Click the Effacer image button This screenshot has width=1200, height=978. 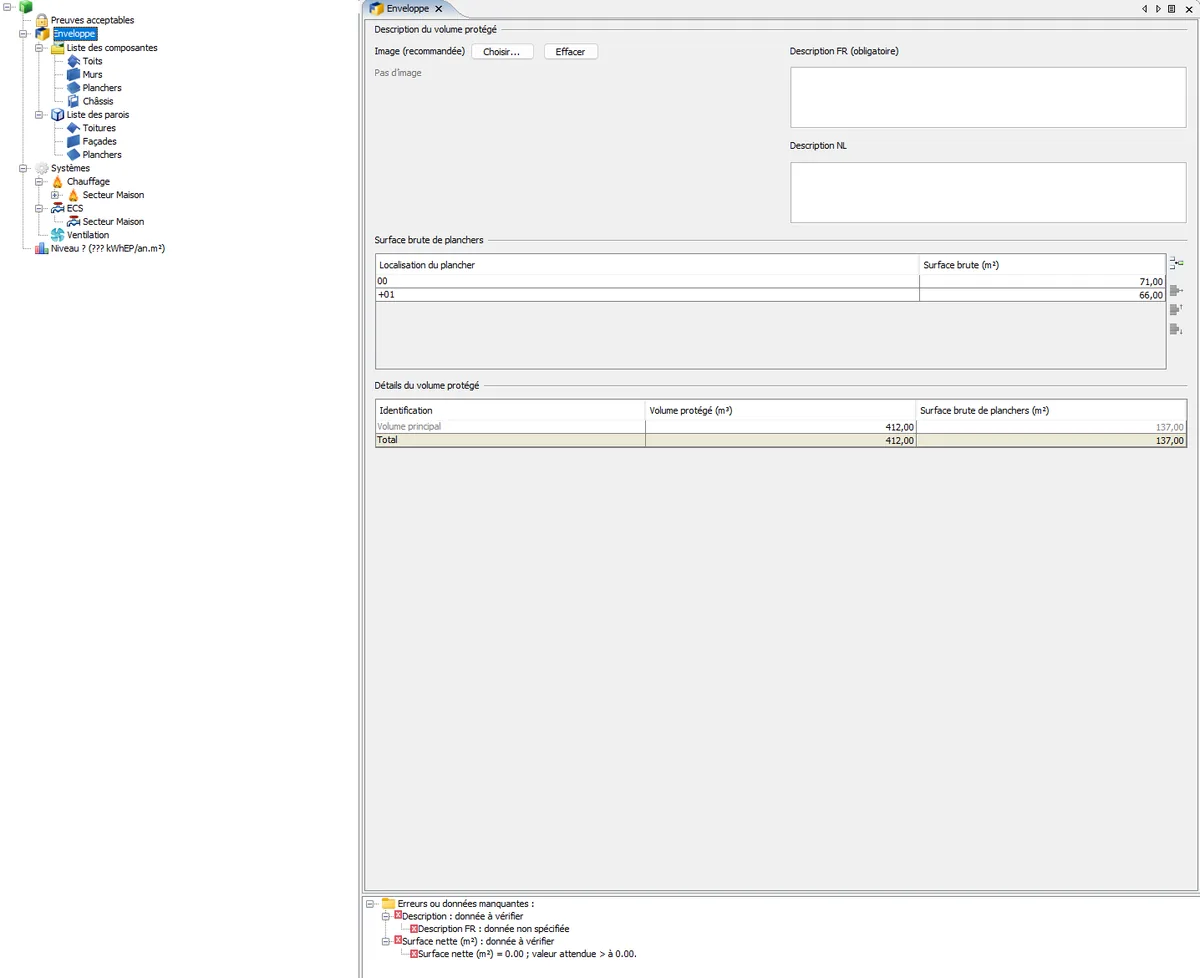tap(571, 51)
